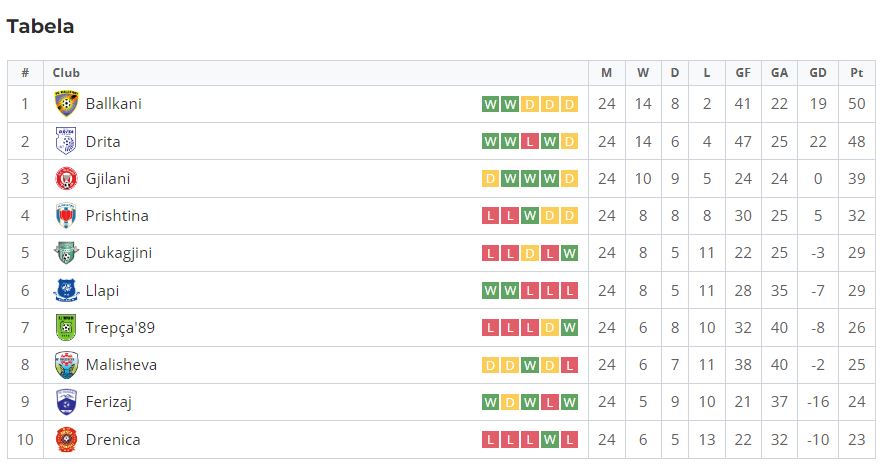Click Drenica's green W form badge
The height and width of the screenshot is (468, 886).
coord(549,440)
